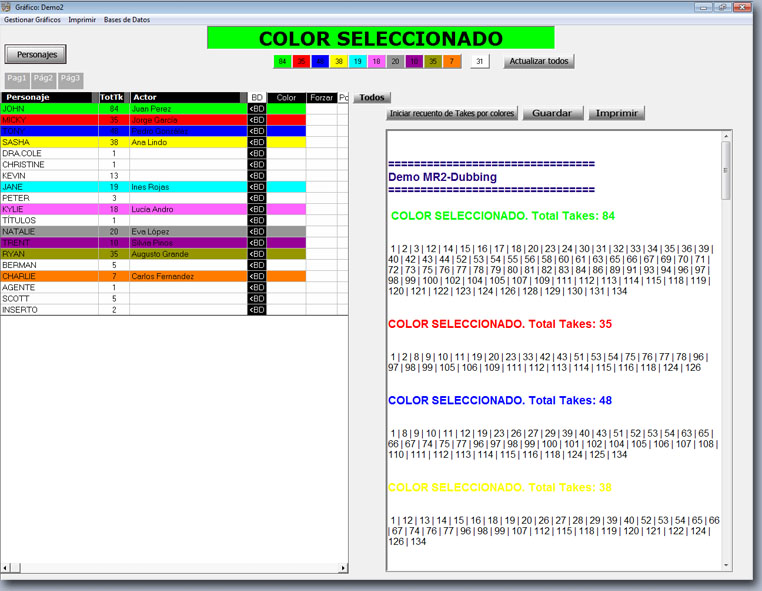Open the Bases de Datos menu
This screenshot has height=591, width=762.
[x=126, y=20]
